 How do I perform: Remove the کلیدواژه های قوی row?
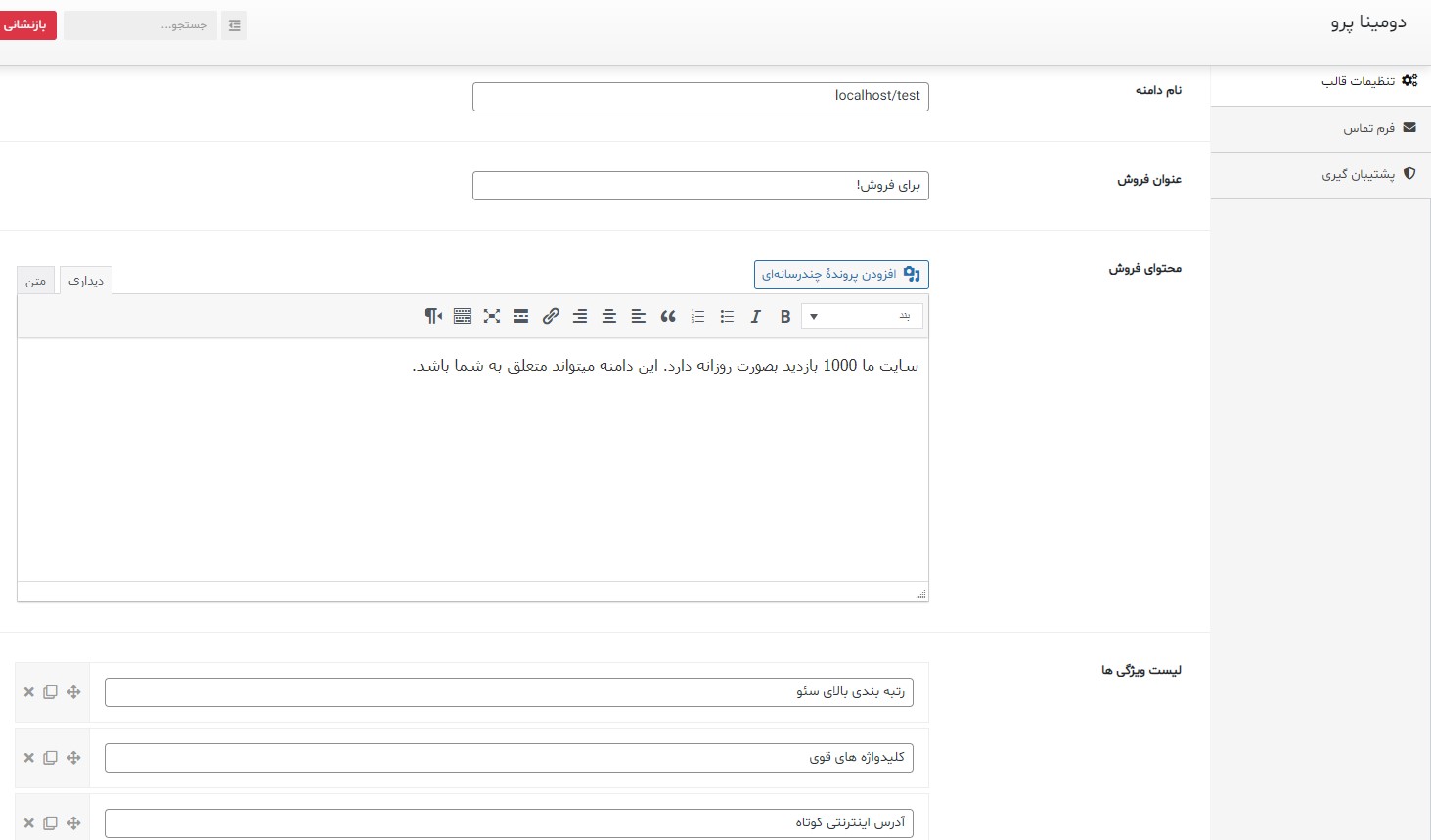click(28, 758)
